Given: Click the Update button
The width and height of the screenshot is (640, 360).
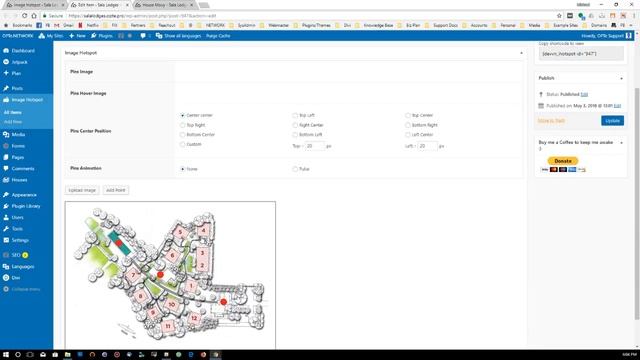Looking at the screenshot, I should pyautogui.click(x=612, y=121).
